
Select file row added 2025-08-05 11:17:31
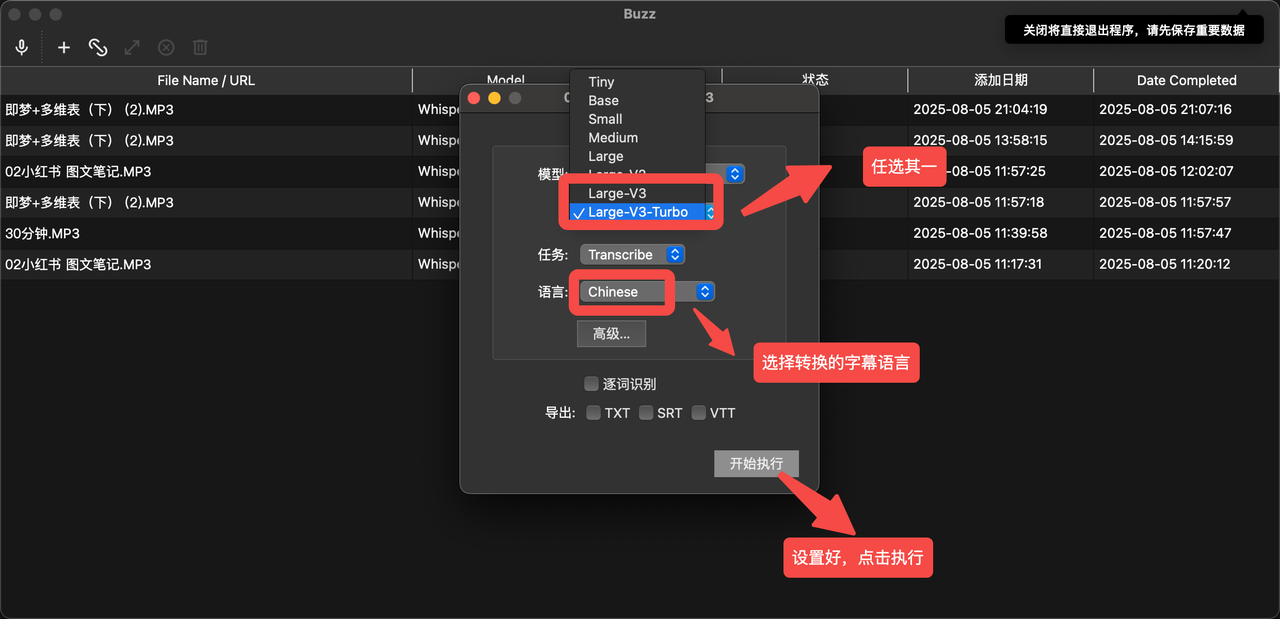pos(640,264)
